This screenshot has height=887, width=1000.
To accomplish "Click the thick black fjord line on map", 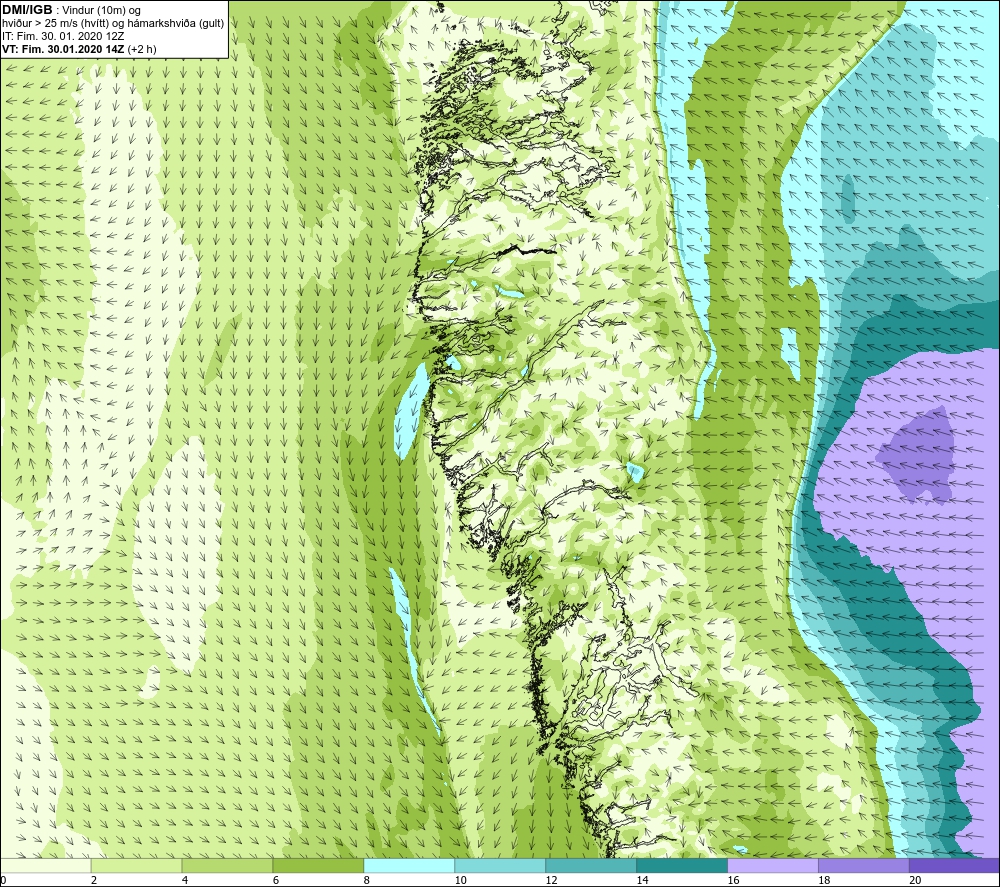I will 527,251.
